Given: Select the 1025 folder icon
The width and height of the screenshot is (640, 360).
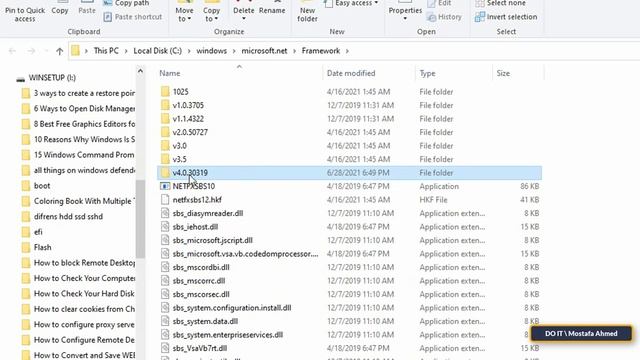Looking at the screenshot, I should click(165, 91).
